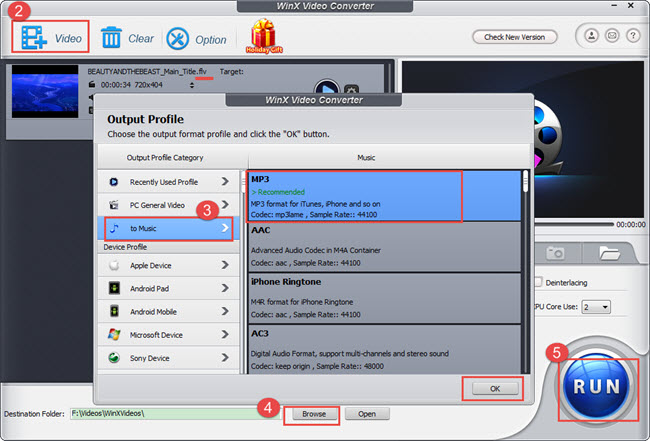Image resolution: width=650 pixels, height=441 pixels.
Task: Select the AC3 output profile
Action: point(384,349)
